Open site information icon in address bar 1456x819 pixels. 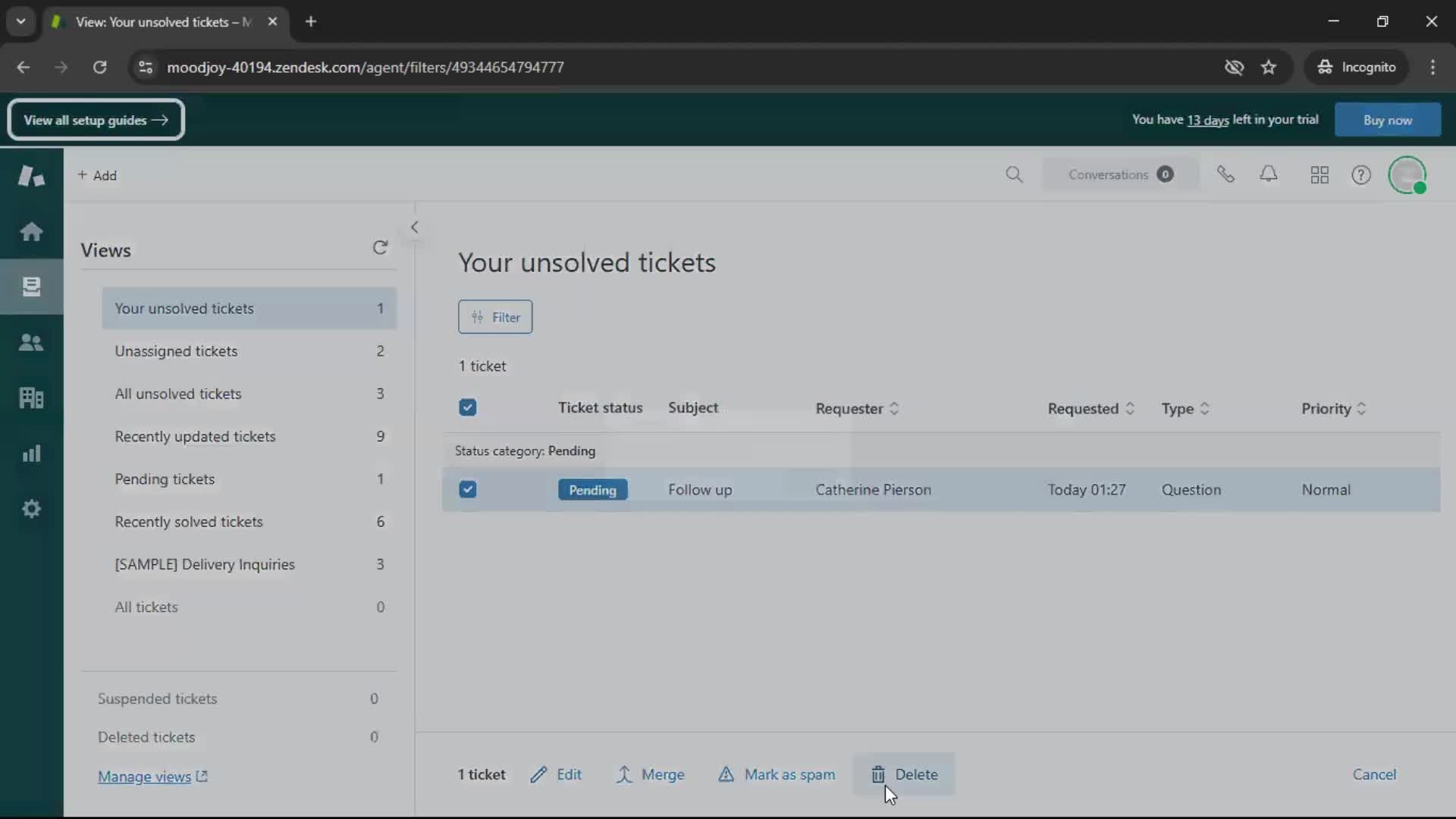[x=146, y=67]
